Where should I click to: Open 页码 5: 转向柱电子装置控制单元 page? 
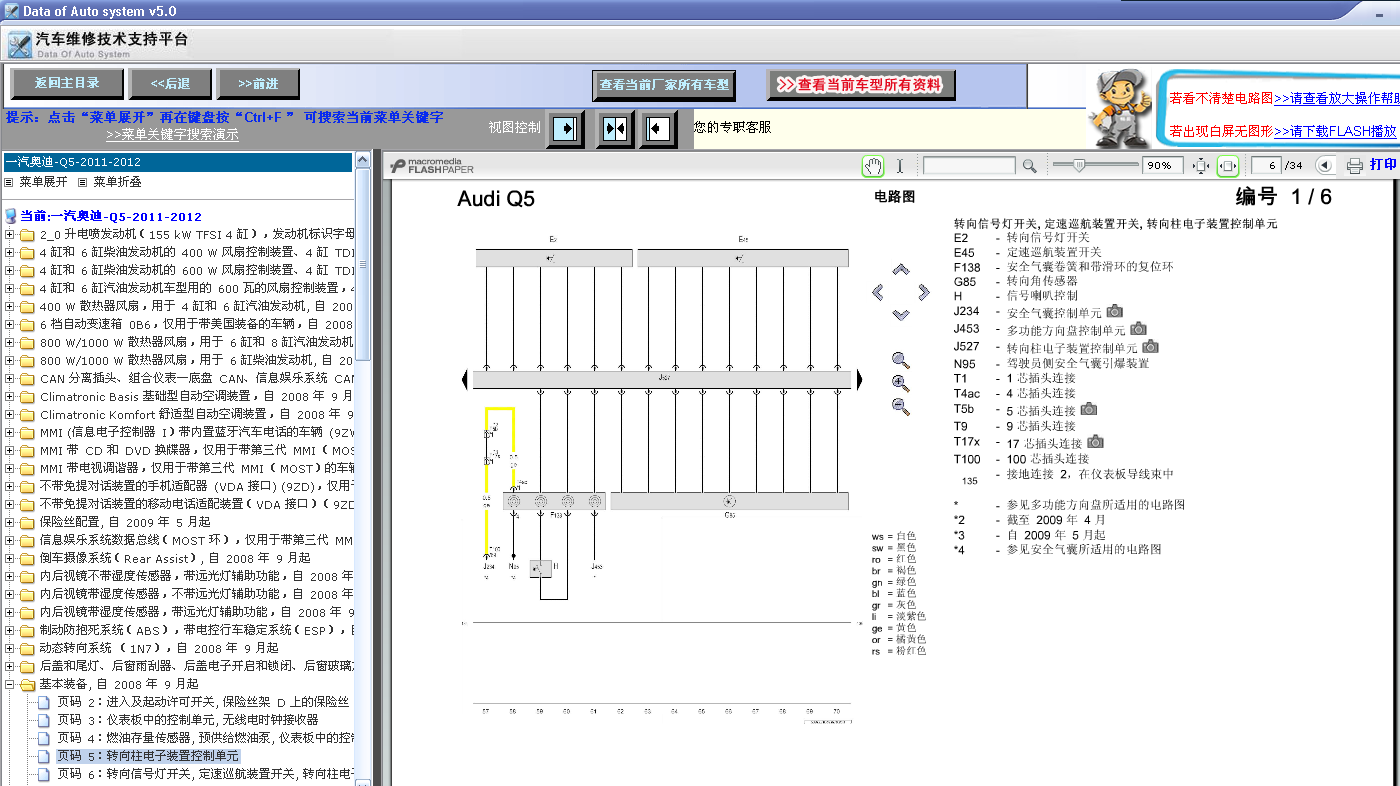point(148,756)
